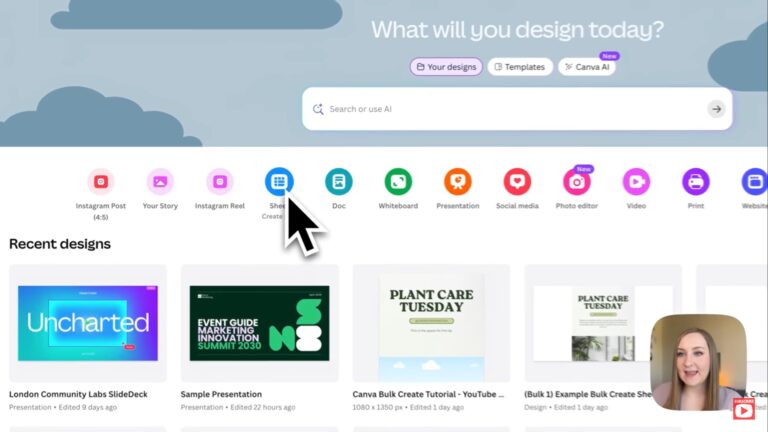
Task: Open the Instagram Post design icon
Action: point(101,182)
